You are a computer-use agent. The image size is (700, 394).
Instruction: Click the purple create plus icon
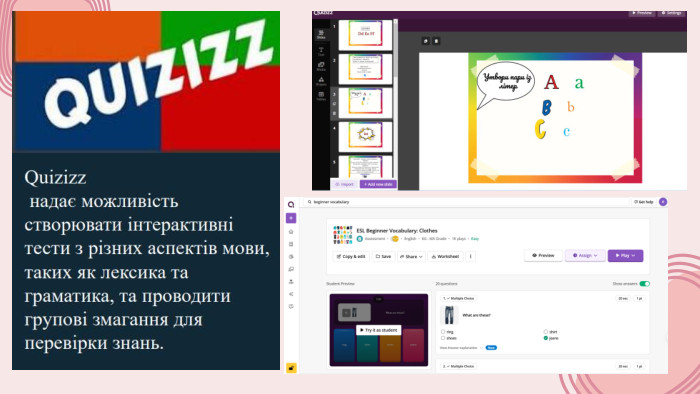point(291,218)
